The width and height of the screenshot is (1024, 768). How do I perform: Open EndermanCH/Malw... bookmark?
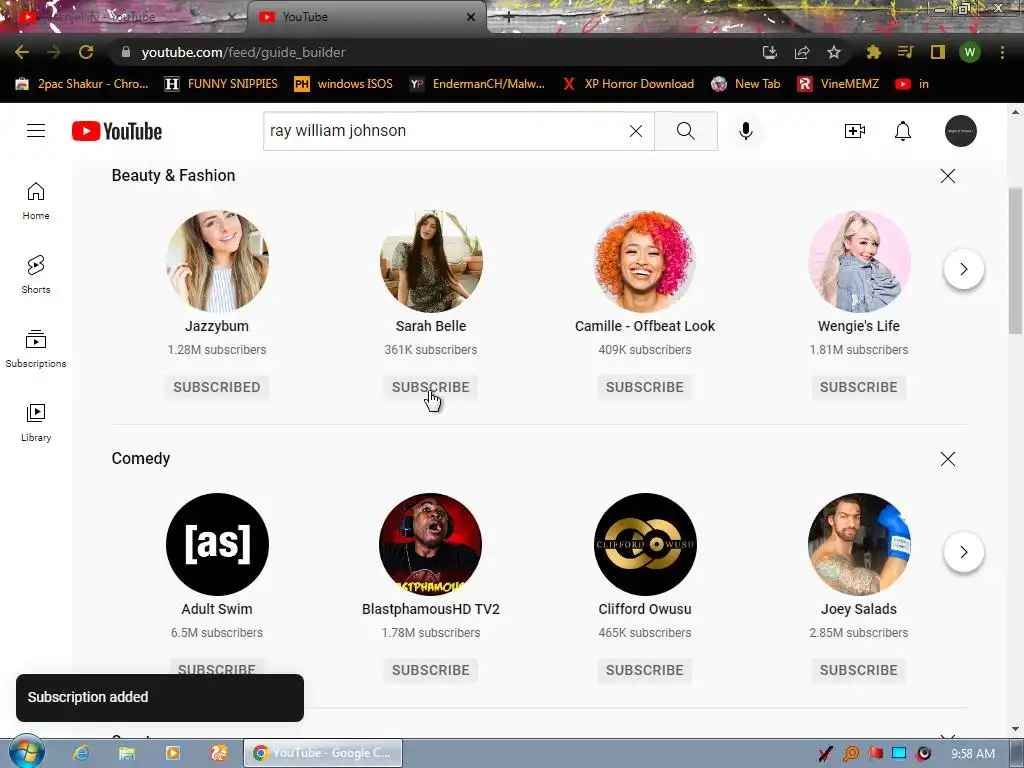click(x=477, y=84)
